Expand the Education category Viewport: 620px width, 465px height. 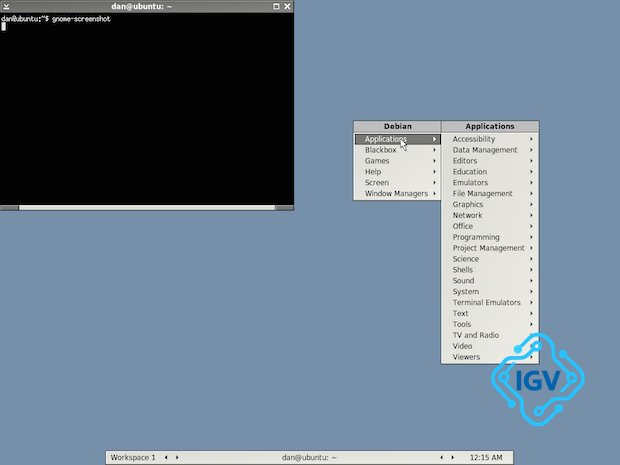(490, 172)
